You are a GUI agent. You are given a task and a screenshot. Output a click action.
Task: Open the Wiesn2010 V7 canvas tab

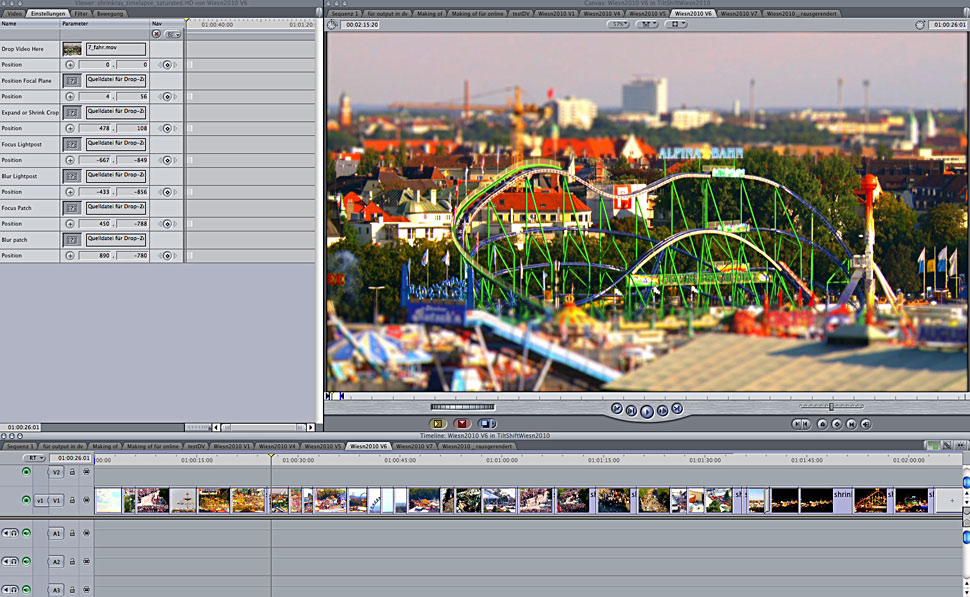click(x=739, y=13)
